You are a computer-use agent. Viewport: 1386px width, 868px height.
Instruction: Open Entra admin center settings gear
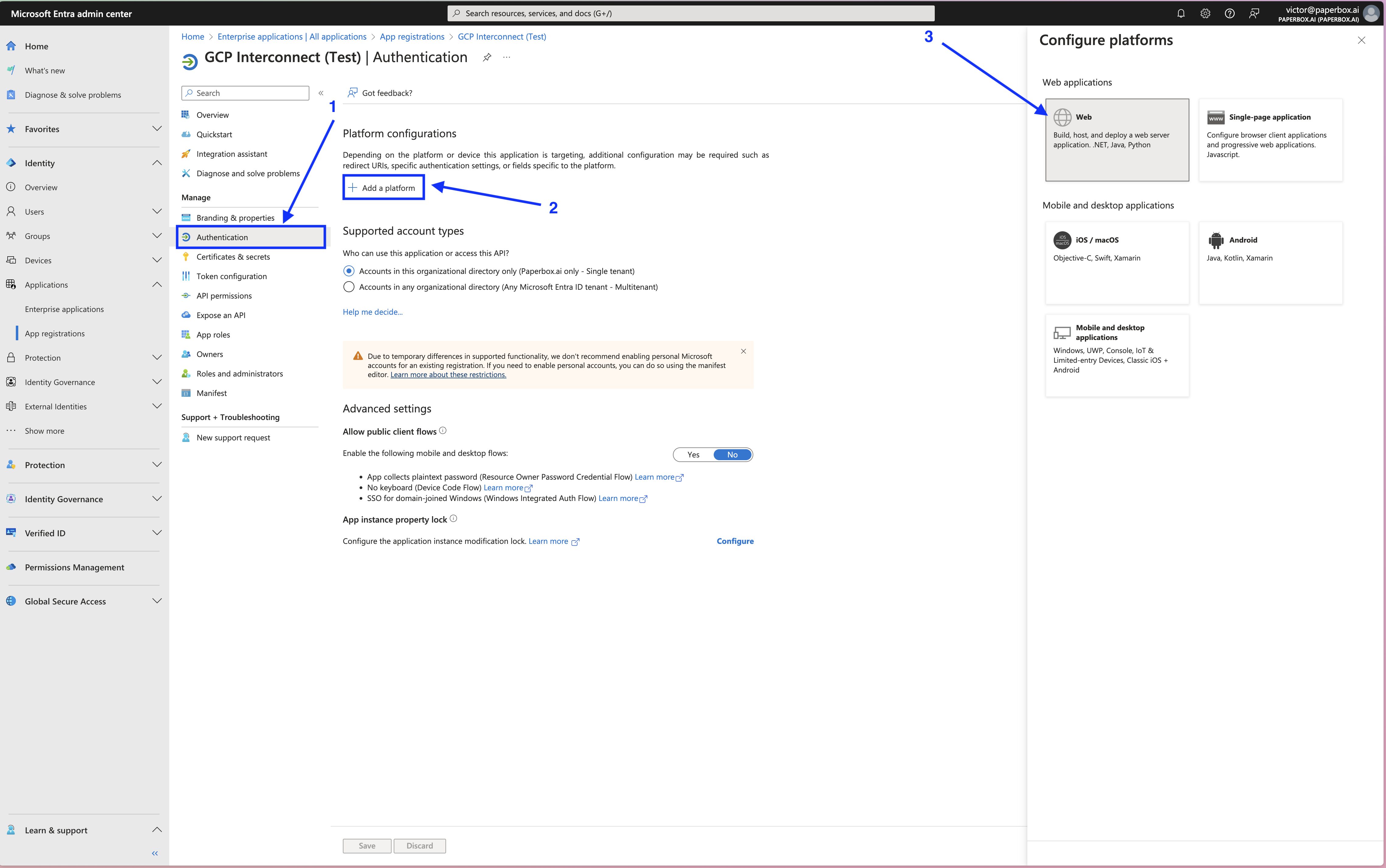coord(1205,12)
